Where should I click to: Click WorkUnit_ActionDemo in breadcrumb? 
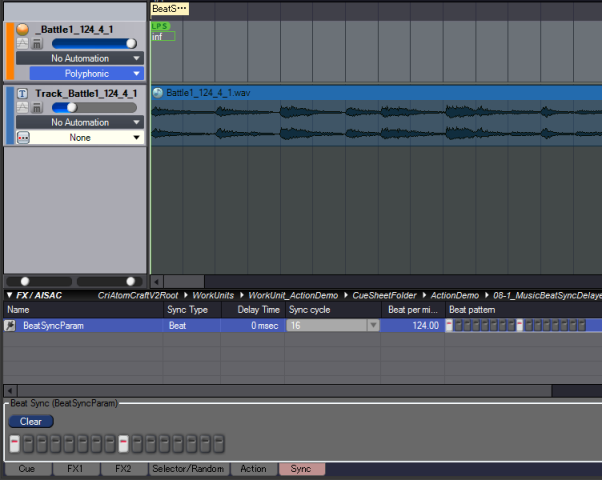click(x=293, y=295)
